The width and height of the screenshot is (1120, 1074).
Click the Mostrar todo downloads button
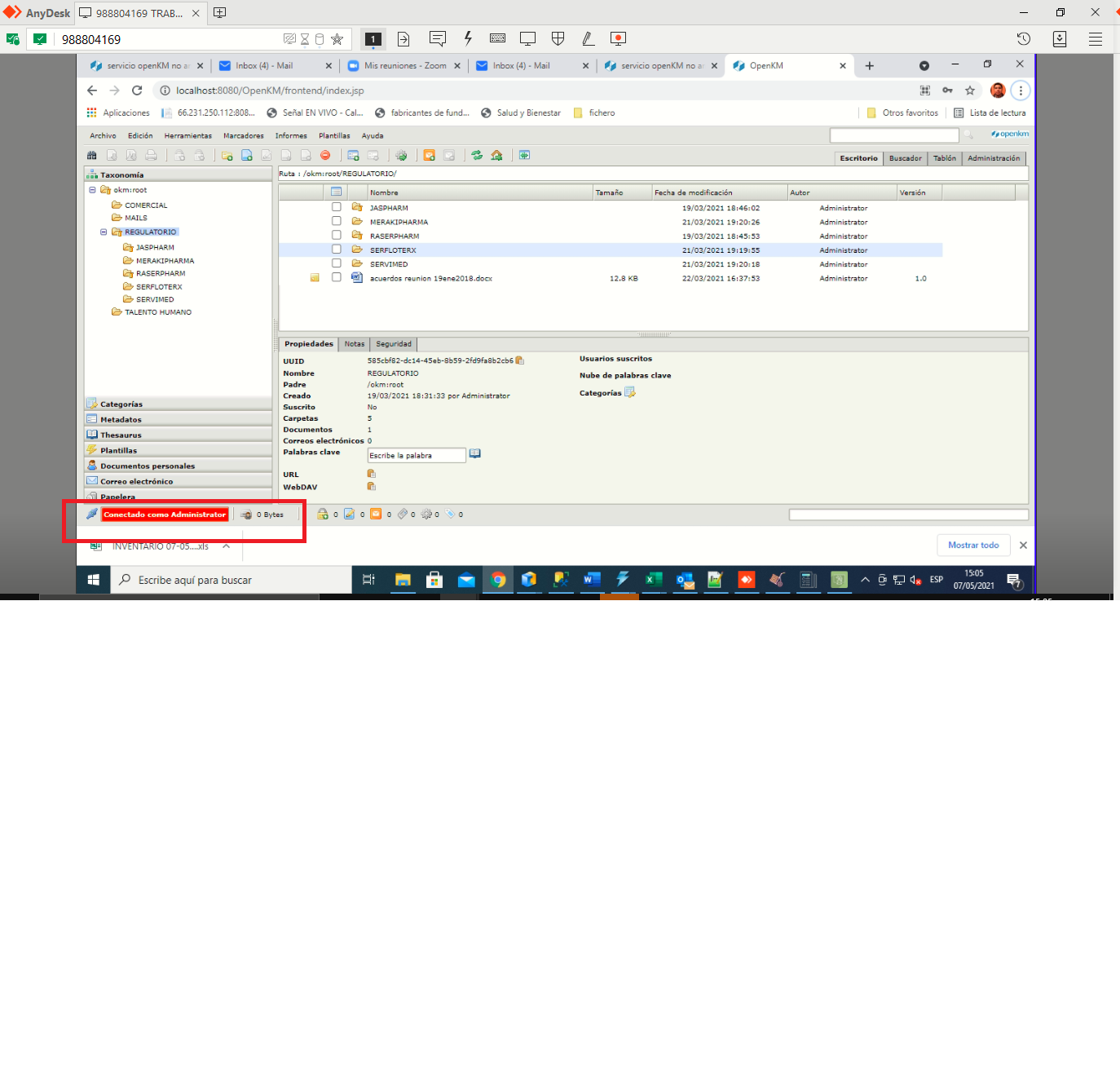[x=973, y=546]
